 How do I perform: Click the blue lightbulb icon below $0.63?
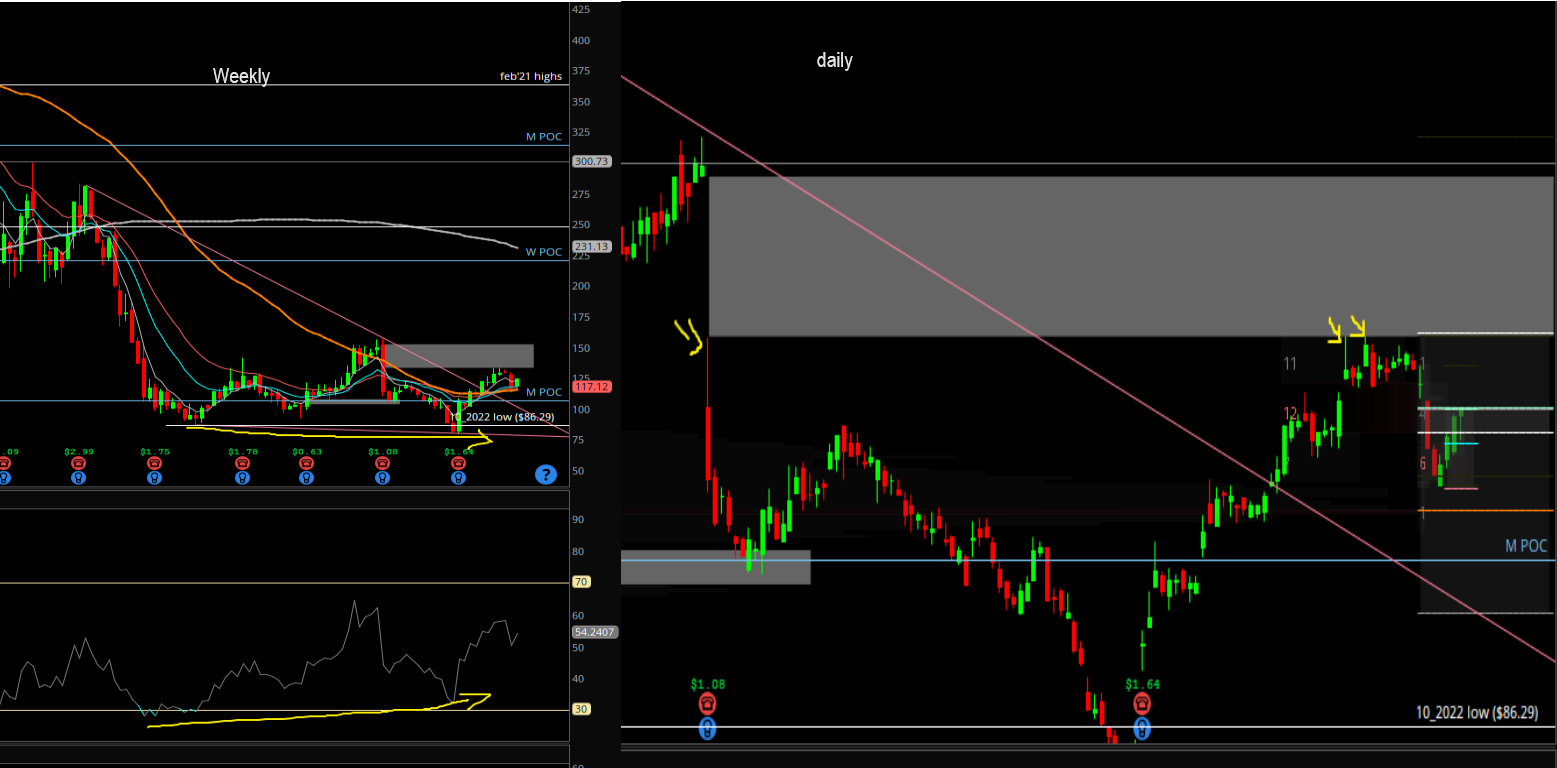pos(307,478)
